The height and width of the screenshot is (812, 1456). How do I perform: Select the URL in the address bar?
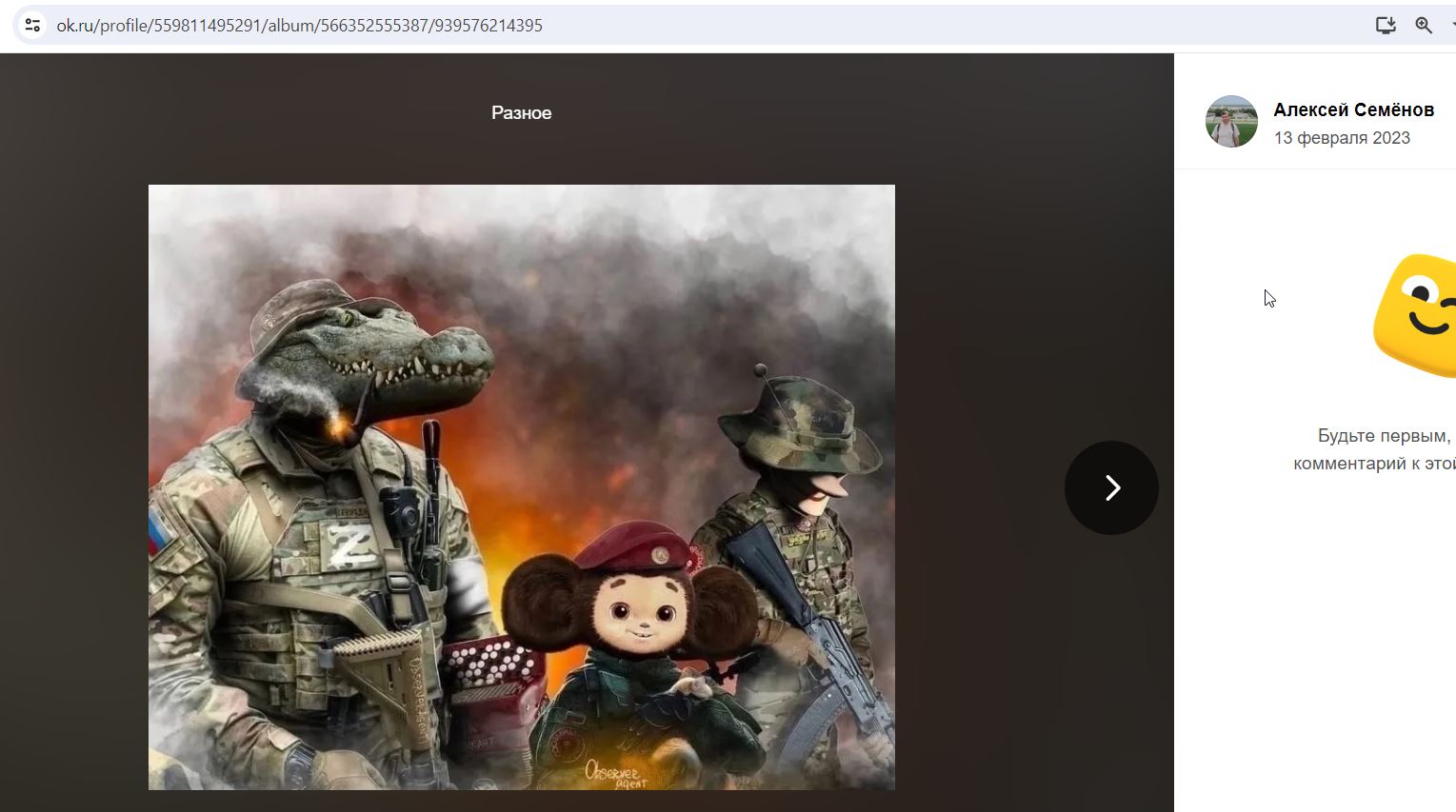click(x=299, y=26)
